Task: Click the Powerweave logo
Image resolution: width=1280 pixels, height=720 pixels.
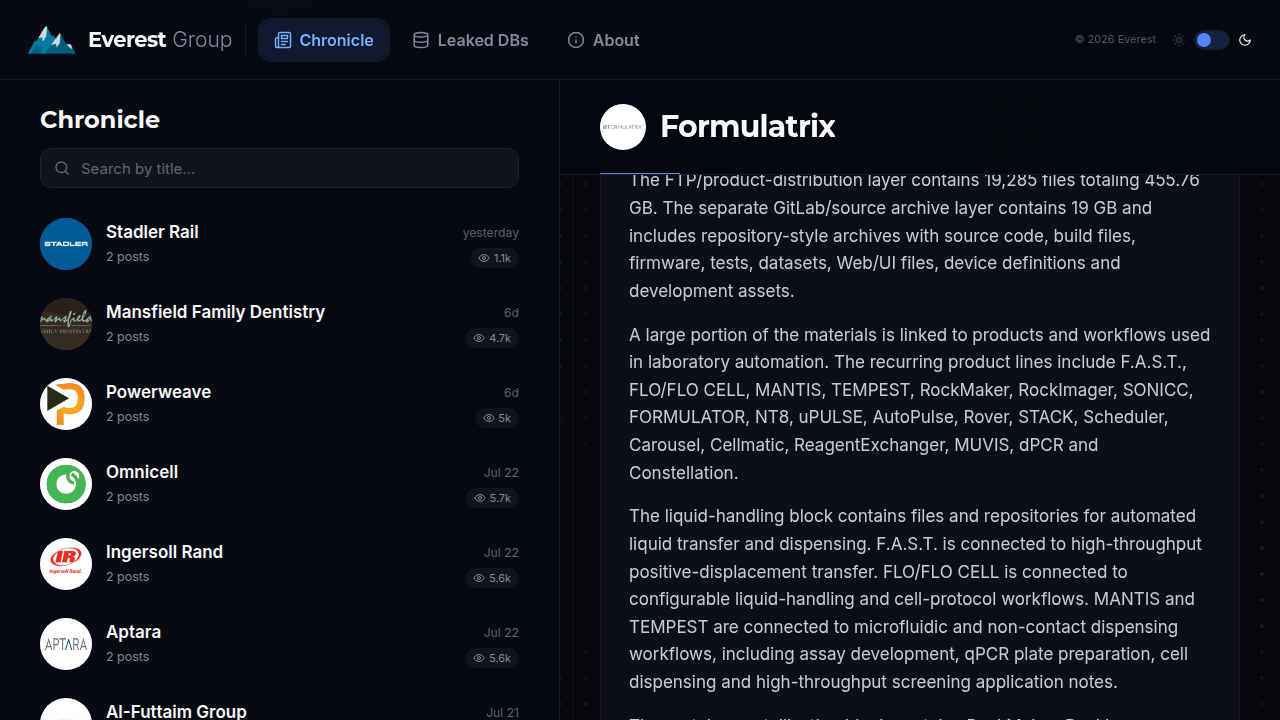Action: (x=66, y=404)
